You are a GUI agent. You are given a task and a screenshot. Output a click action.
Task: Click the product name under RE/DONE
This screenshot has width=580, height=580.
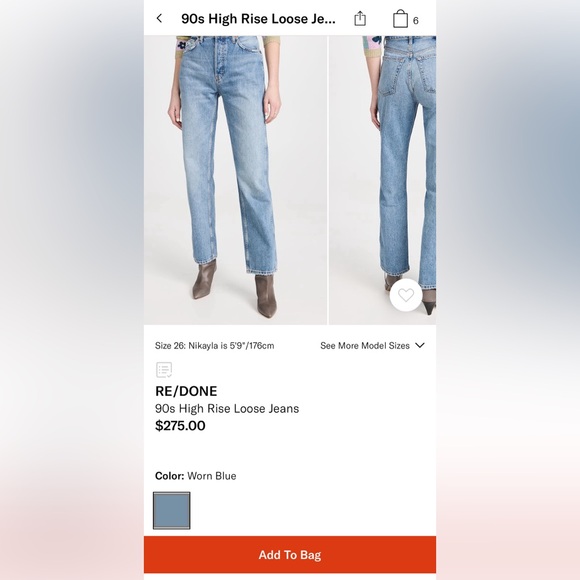[x=227, y=408]
